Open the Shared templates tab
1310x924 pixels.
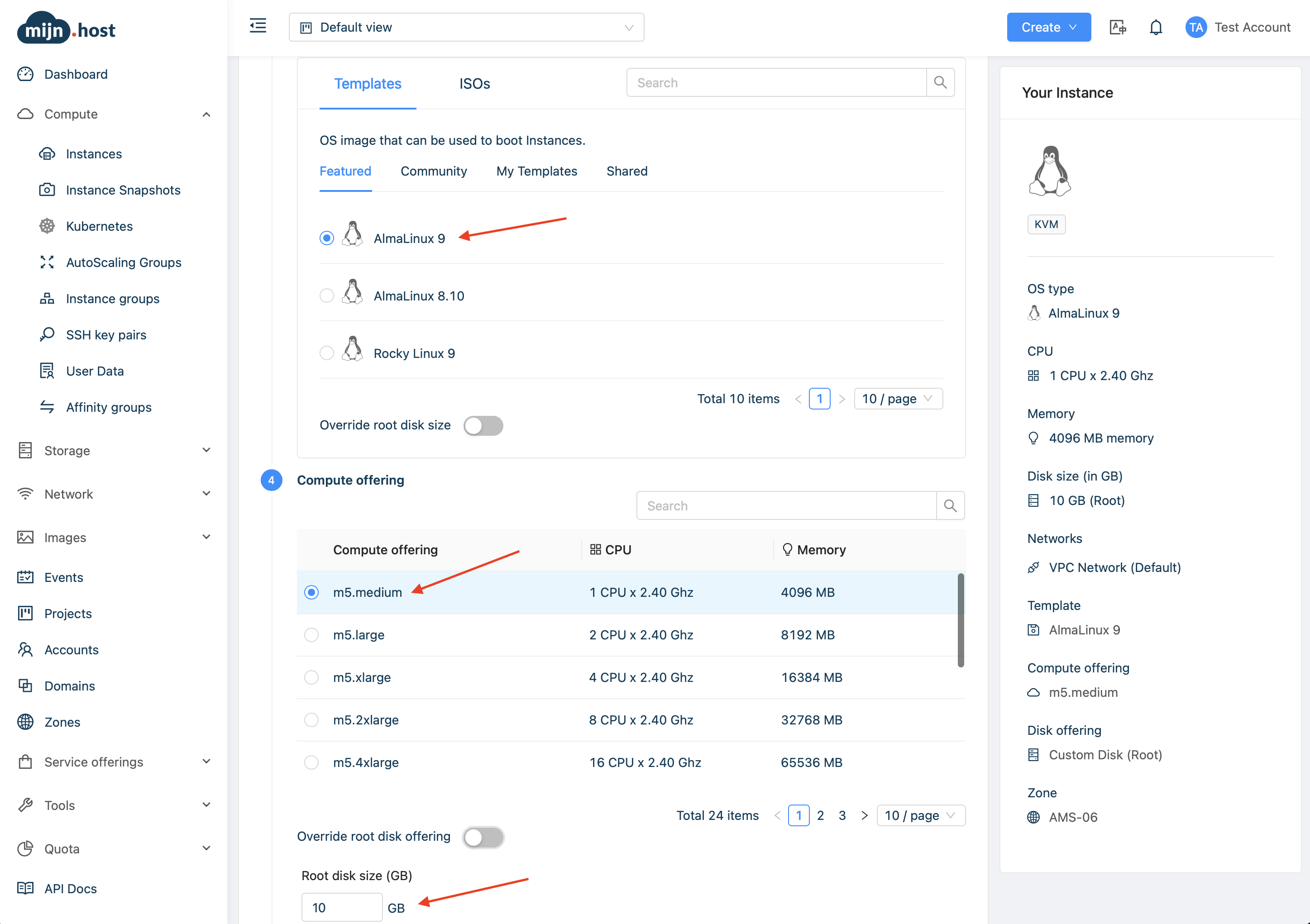coord(626,171)
